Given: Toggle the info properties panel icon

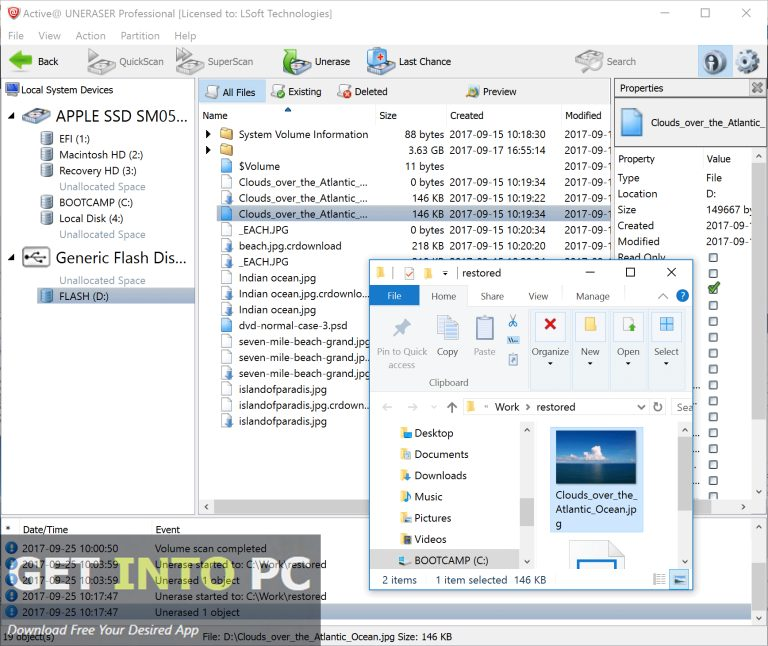Looking at the screenshot, I should click(715, 62).
